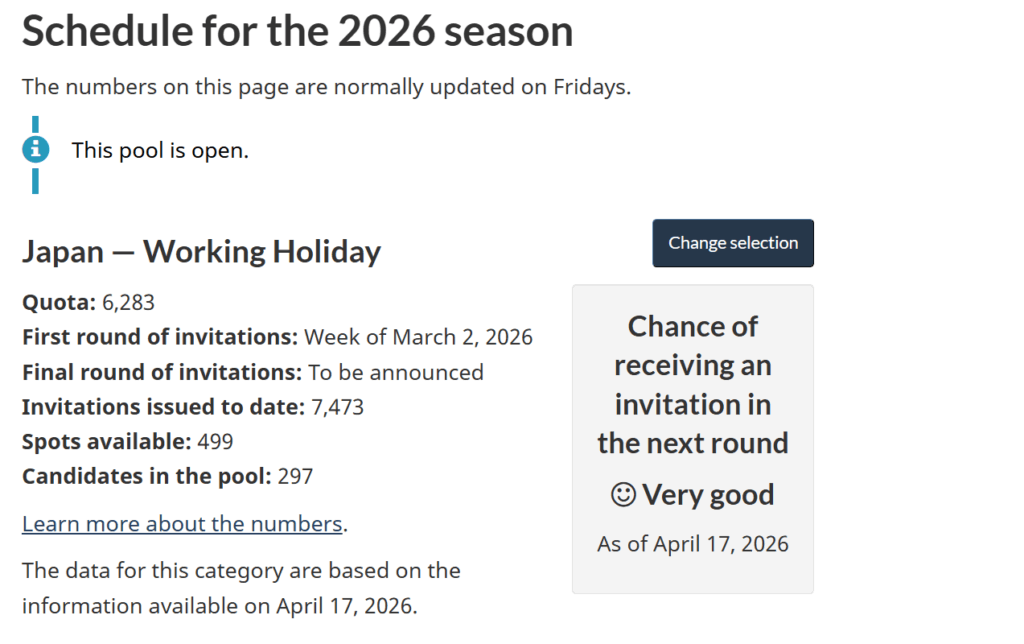Click the Candidates in the pool value 297
Screen dimensions: 1024x644
point(295,476)
